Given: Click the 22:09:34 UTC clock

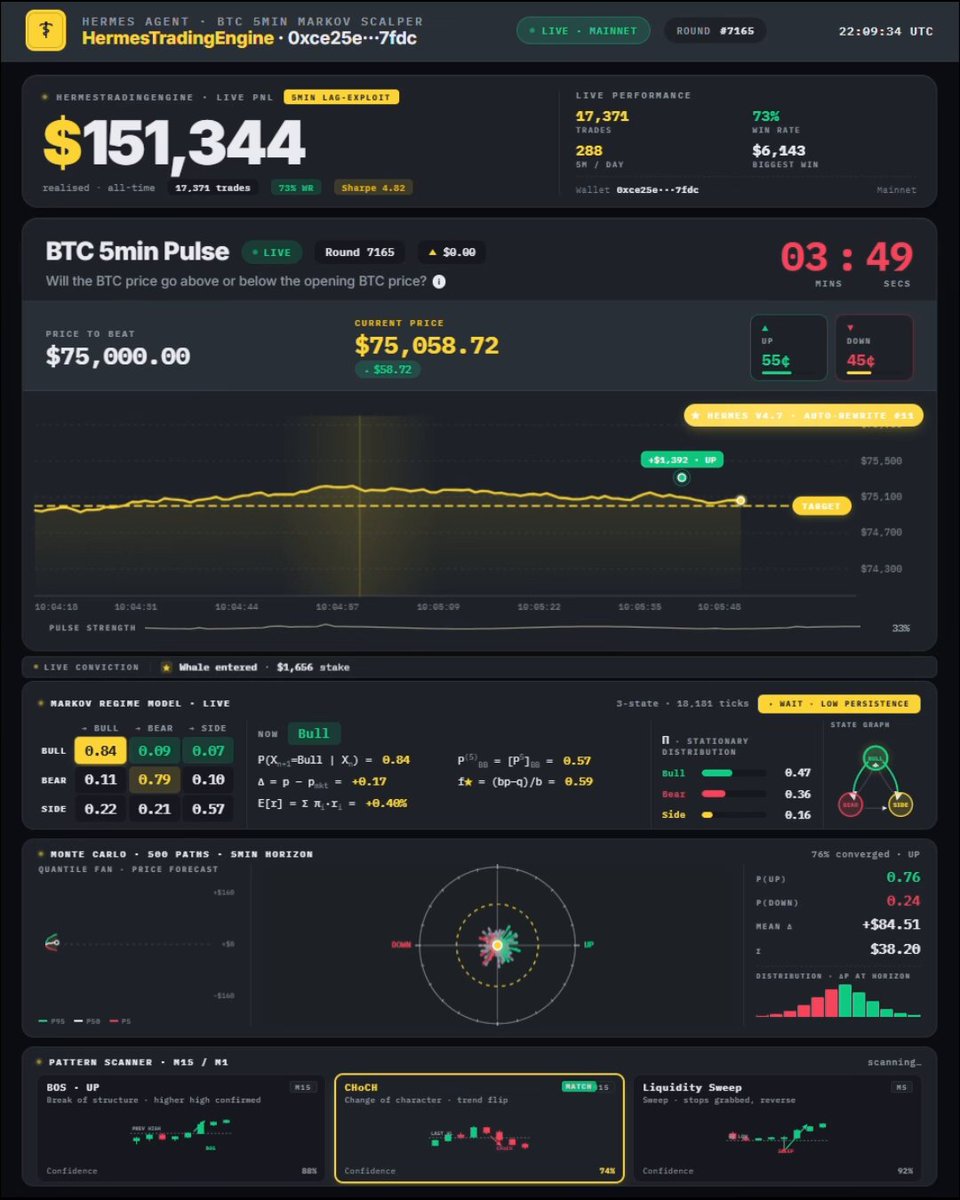Looking at the screenshot, I should coord(886,31).
